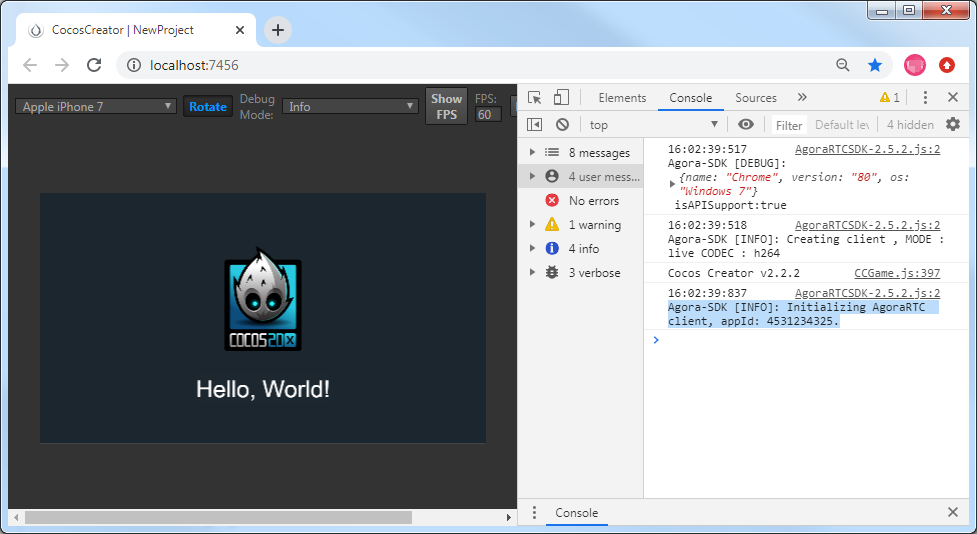Toggle the device toolbar icon

click(561, 97)
